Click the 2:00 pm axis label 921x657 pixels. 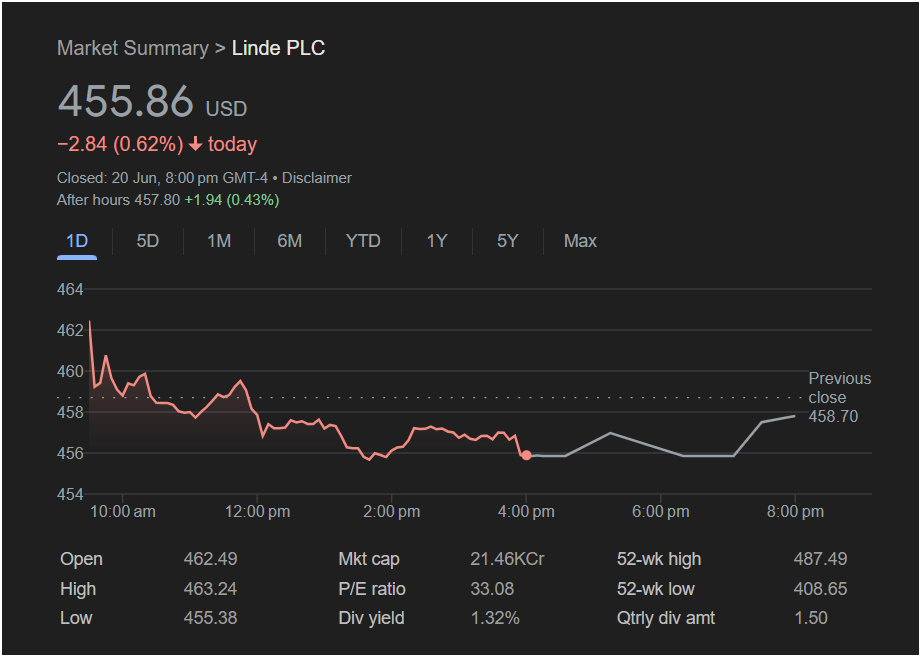coord(392,512)
